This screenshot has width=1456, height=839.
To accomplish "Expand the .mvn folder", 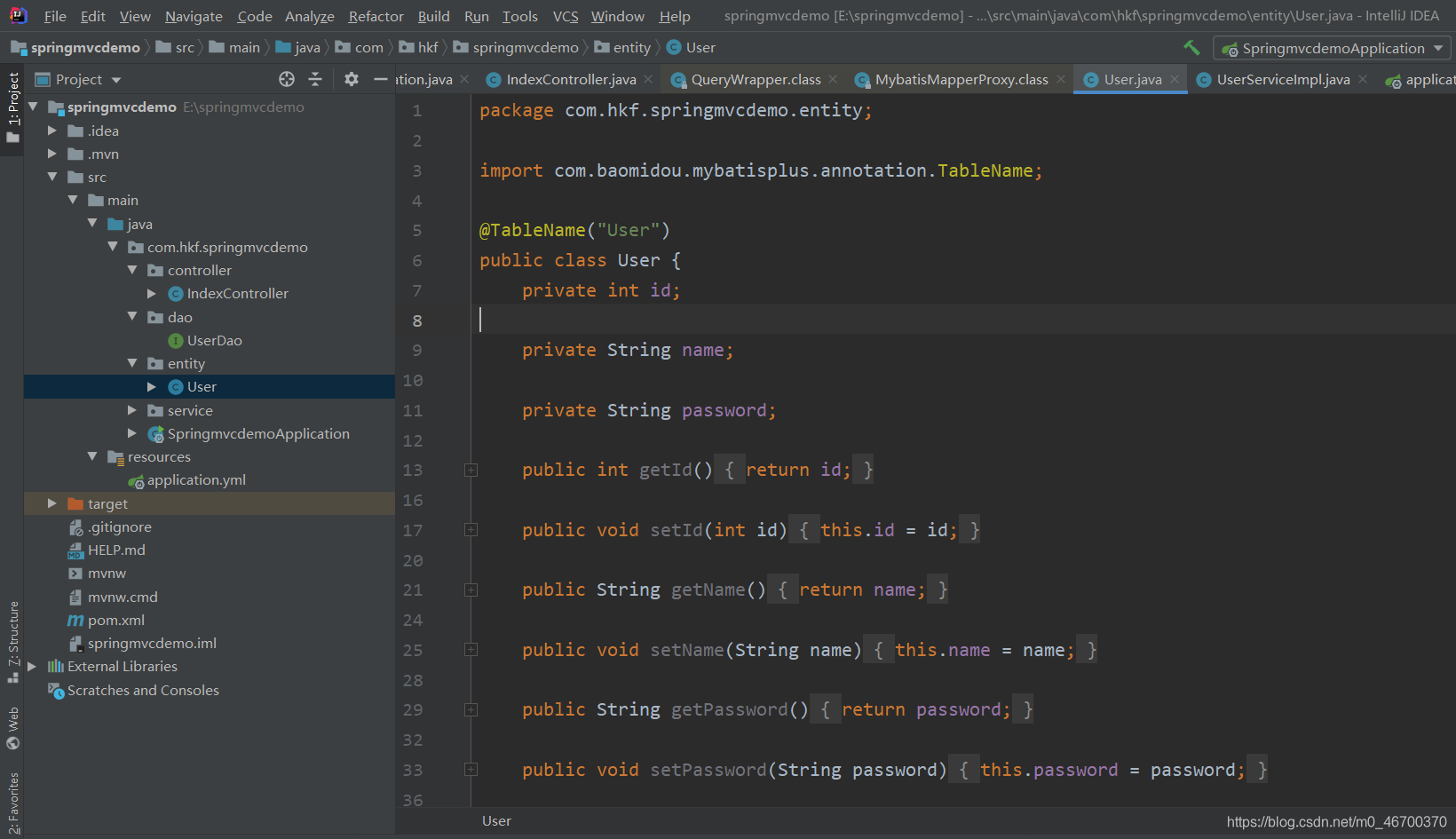I will (x=52, y=154).
